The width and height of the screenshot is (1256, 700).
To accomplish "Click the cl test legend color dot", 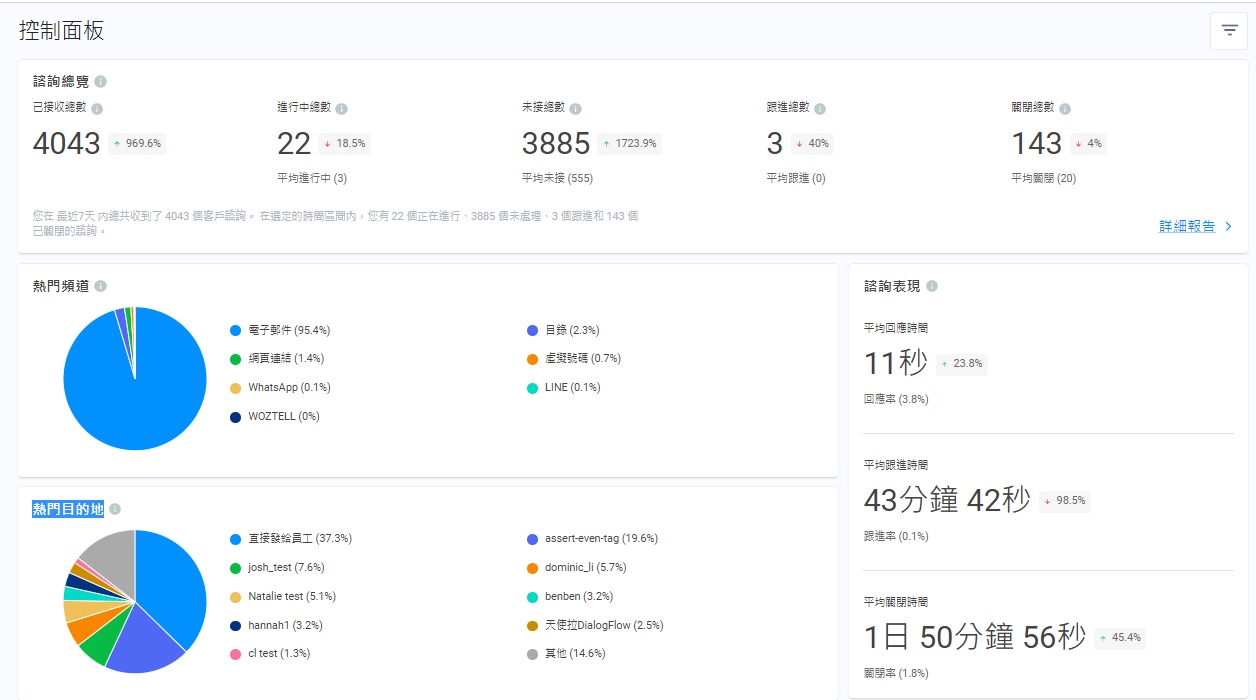I will pos(236,654).
